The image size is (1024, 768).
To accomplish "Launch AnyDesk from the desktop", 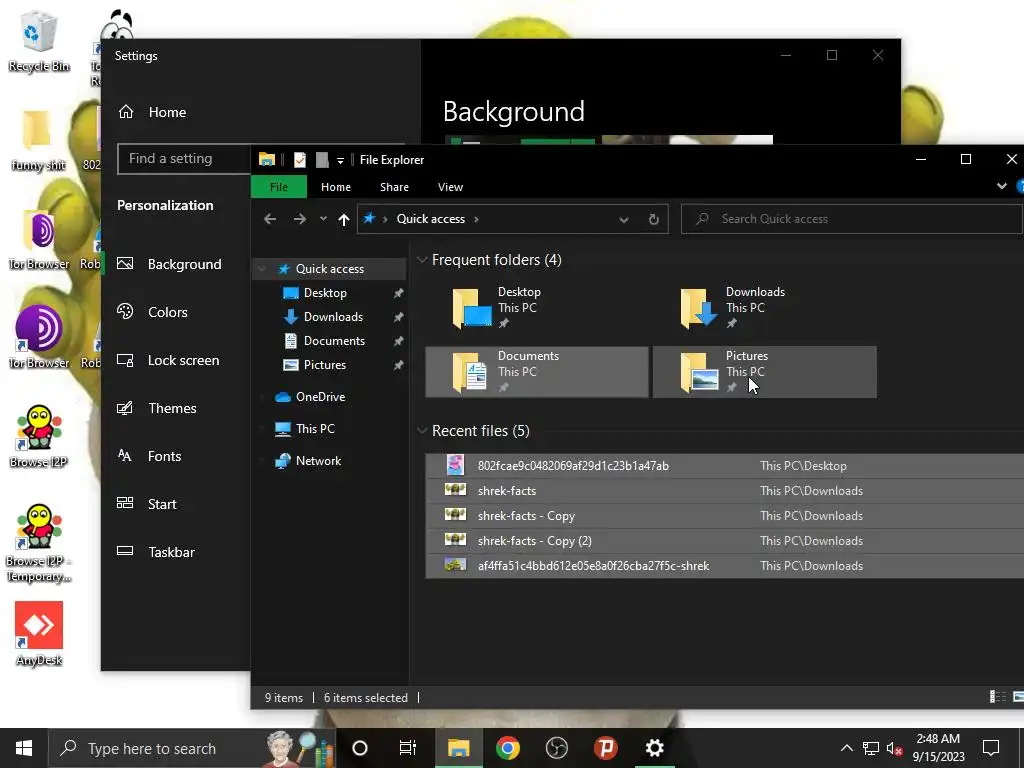I will [x=39, y=634].
